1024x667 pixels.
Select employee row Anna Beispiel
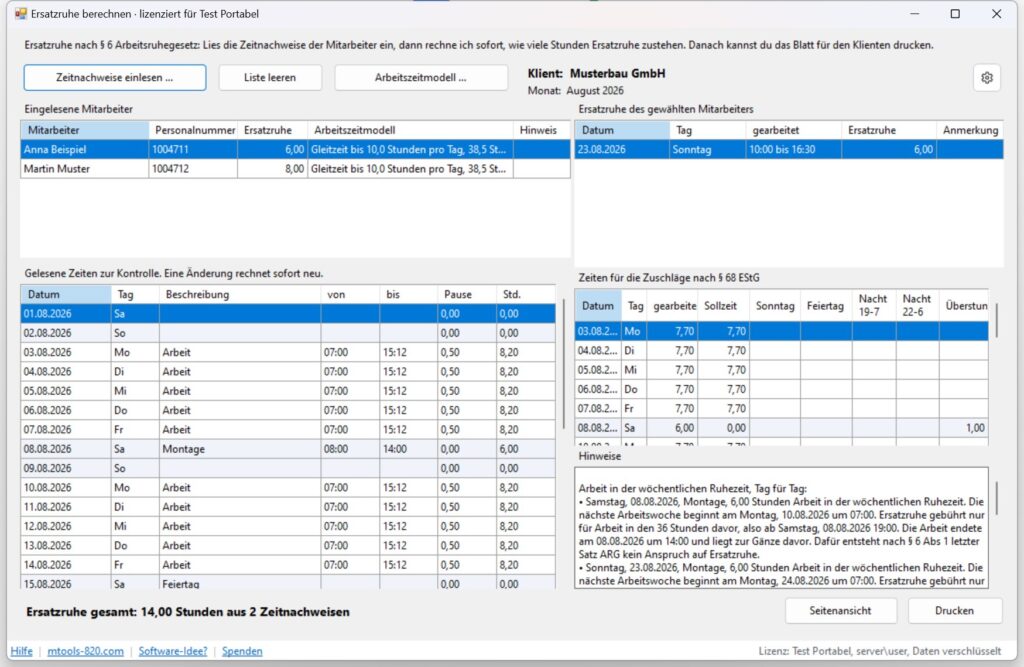295,150
